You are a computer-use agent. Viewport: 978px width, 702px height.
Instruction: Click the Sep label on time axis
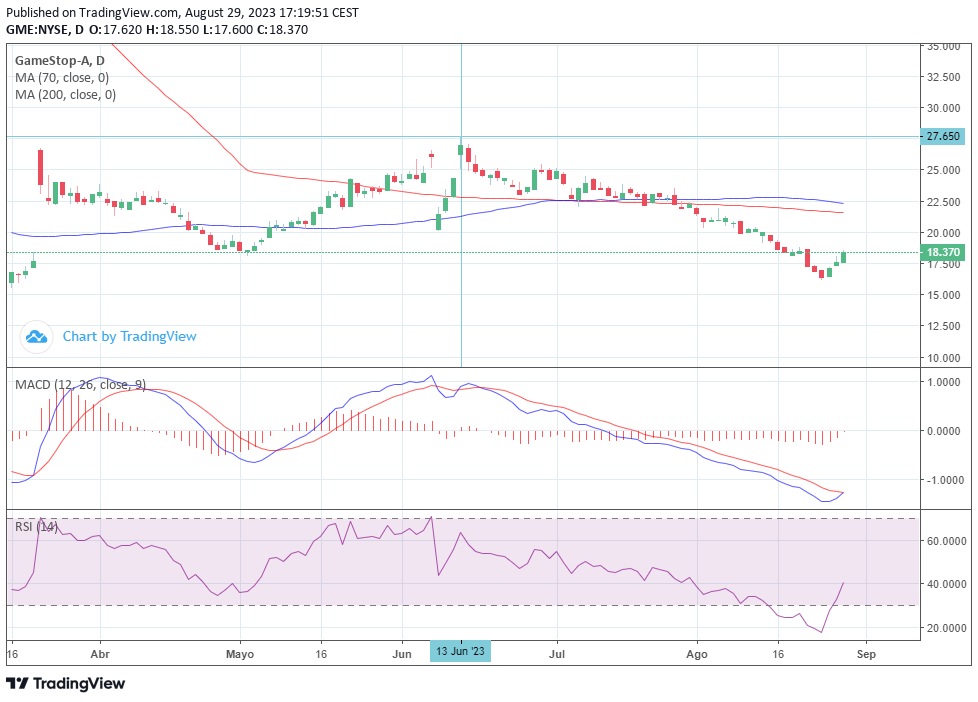click(x=866, y=654)
